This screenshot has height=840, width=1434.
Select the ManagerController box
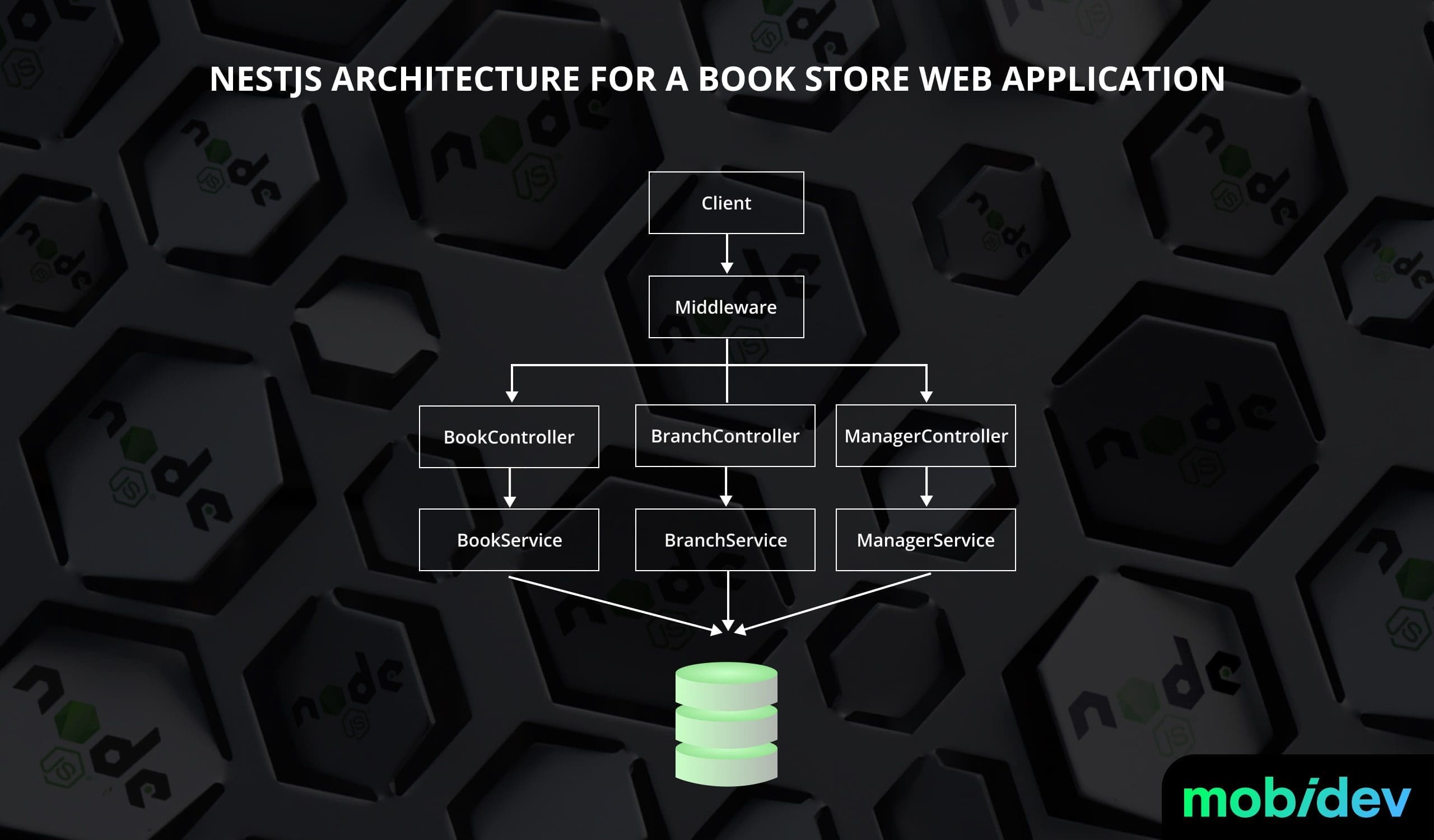click(925, 436)
